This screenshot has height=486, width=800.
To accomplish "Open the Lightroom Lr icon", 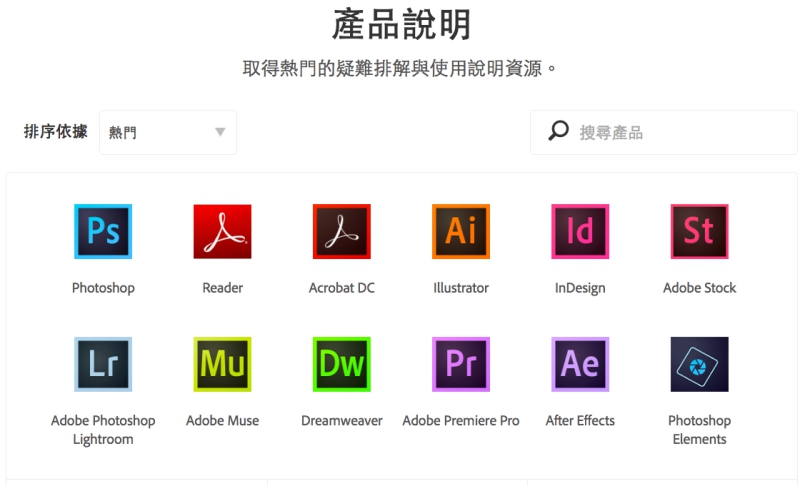I will click(103, 364).
